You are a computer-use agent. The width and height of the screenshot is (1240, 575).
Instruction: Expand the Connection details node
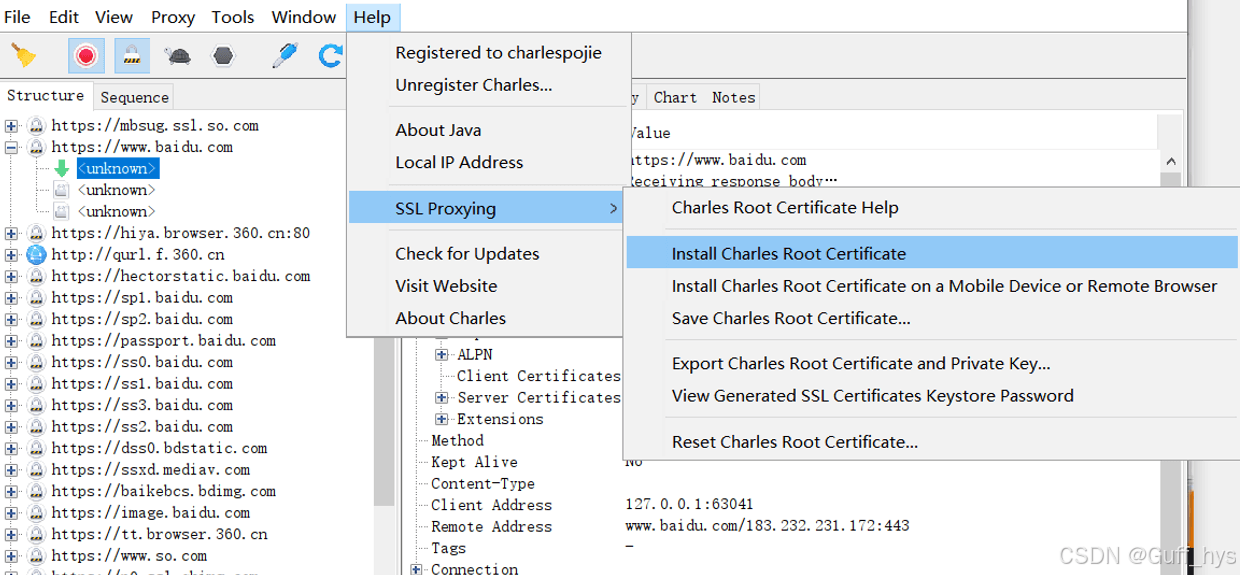tap(417, 570)
